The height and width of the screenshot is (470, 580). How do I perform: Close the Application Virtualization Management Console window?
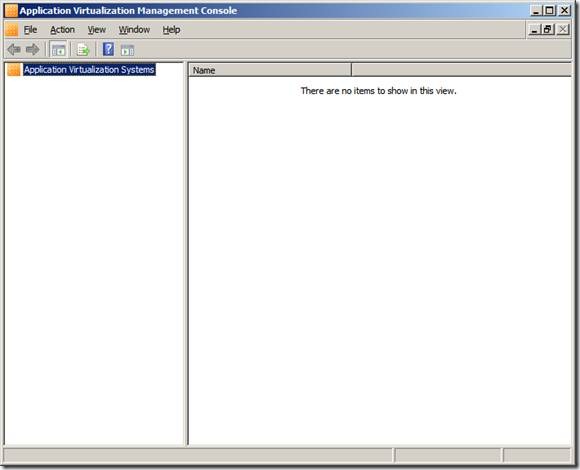[x=564, y=11]
